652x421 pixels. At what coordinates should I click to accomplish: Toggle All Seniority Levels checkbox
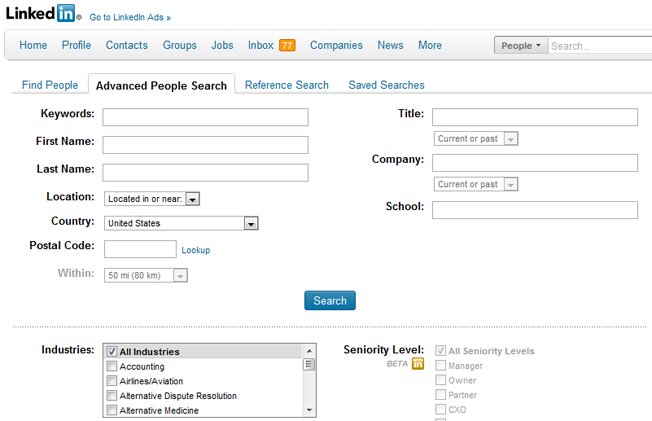pos(440,351)
